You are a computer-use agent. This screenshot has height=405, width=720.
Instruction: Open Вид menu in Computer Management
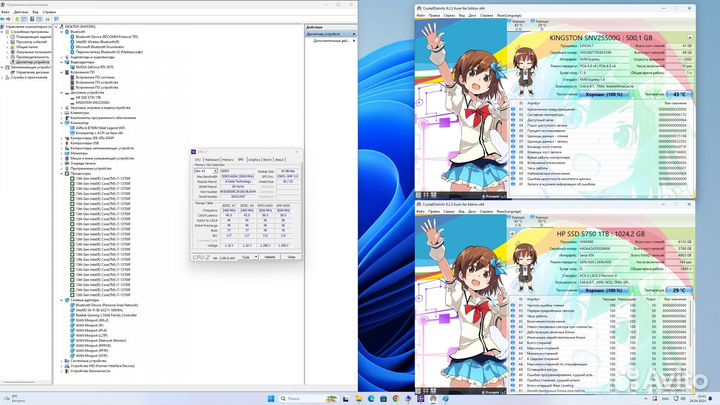(35, 12)
